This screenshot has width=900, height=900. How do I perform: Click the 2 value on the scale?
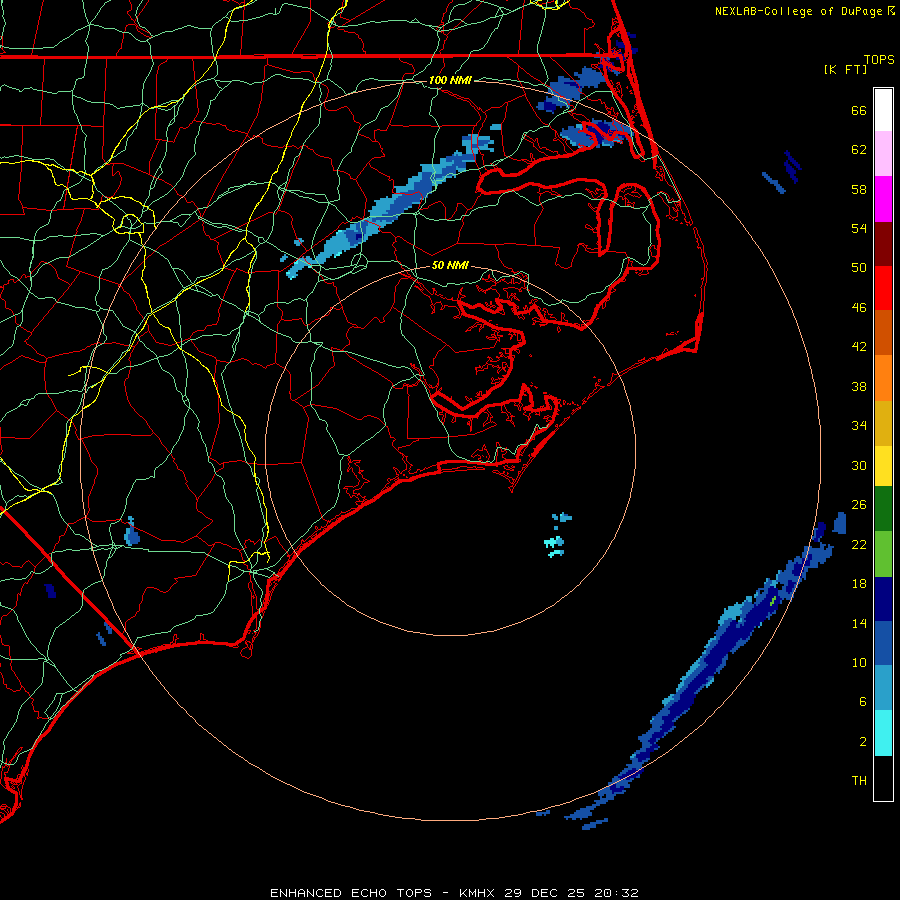pyautogui.click(x=863, y=742)
